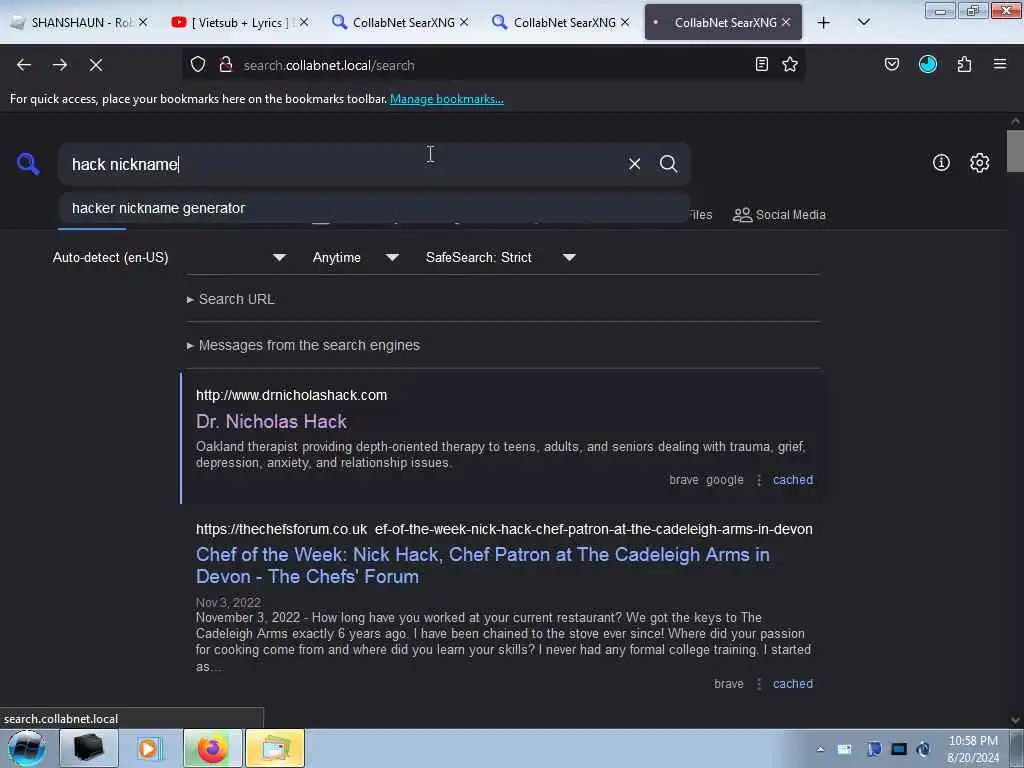Open Dr. Nicholas Hack result title
This screenshot has height=768, width=1024.
point(272,422)
